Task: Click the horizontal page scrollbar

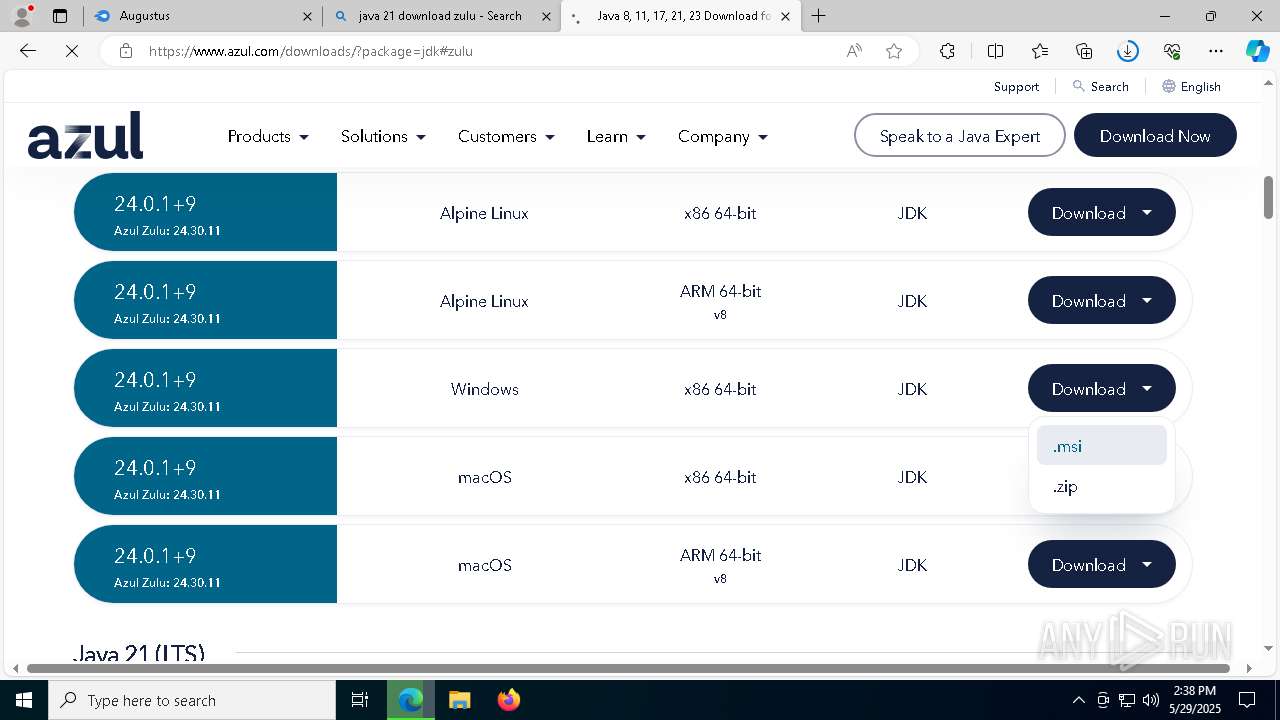Action: pos(628,668)
